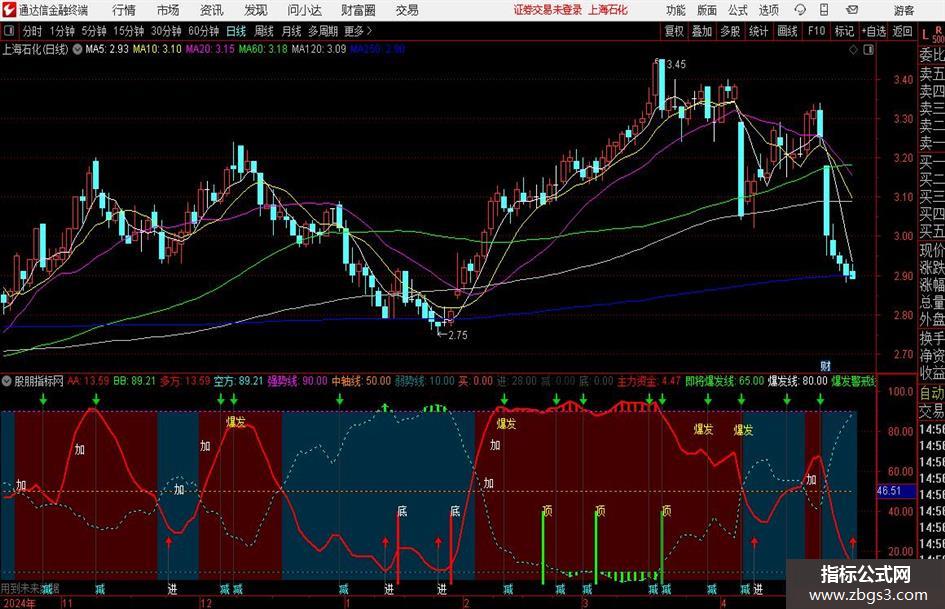Click the customer service headset icon

(800, 10)
